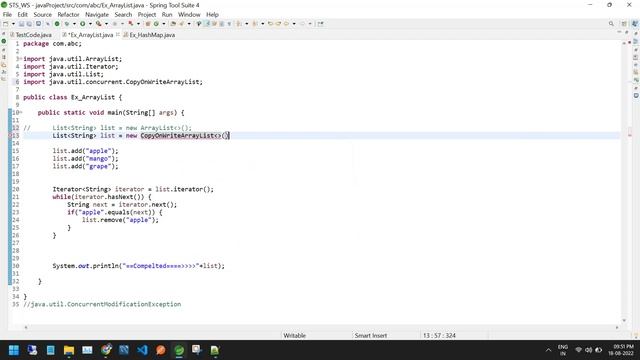Click the vertical scrollbar down arrow
Screen dimensions: 640x360
tap(624, 320)
